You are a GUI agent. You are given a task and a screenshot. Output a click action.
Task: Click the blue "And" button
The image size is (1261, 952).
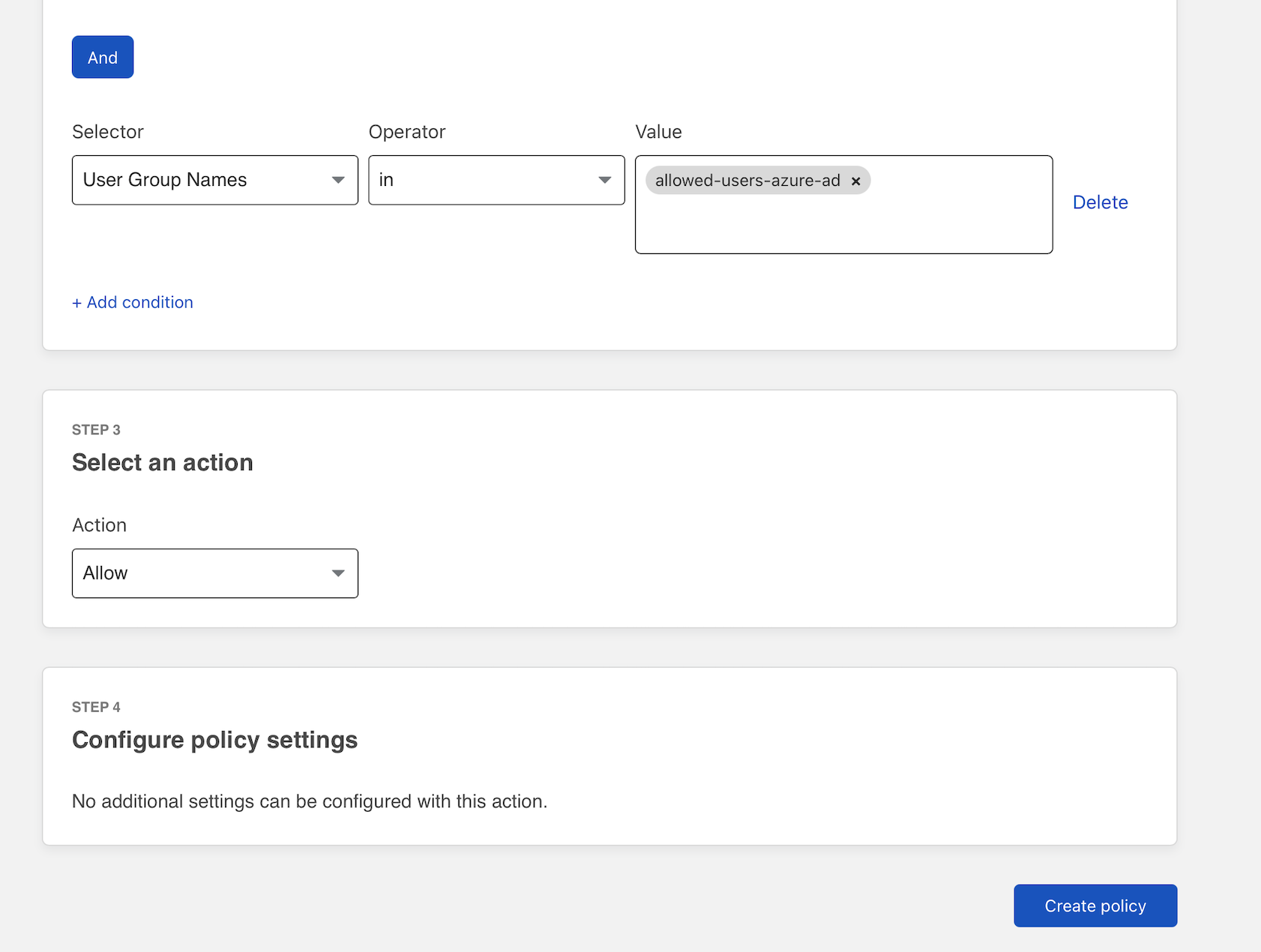[103, 57]
